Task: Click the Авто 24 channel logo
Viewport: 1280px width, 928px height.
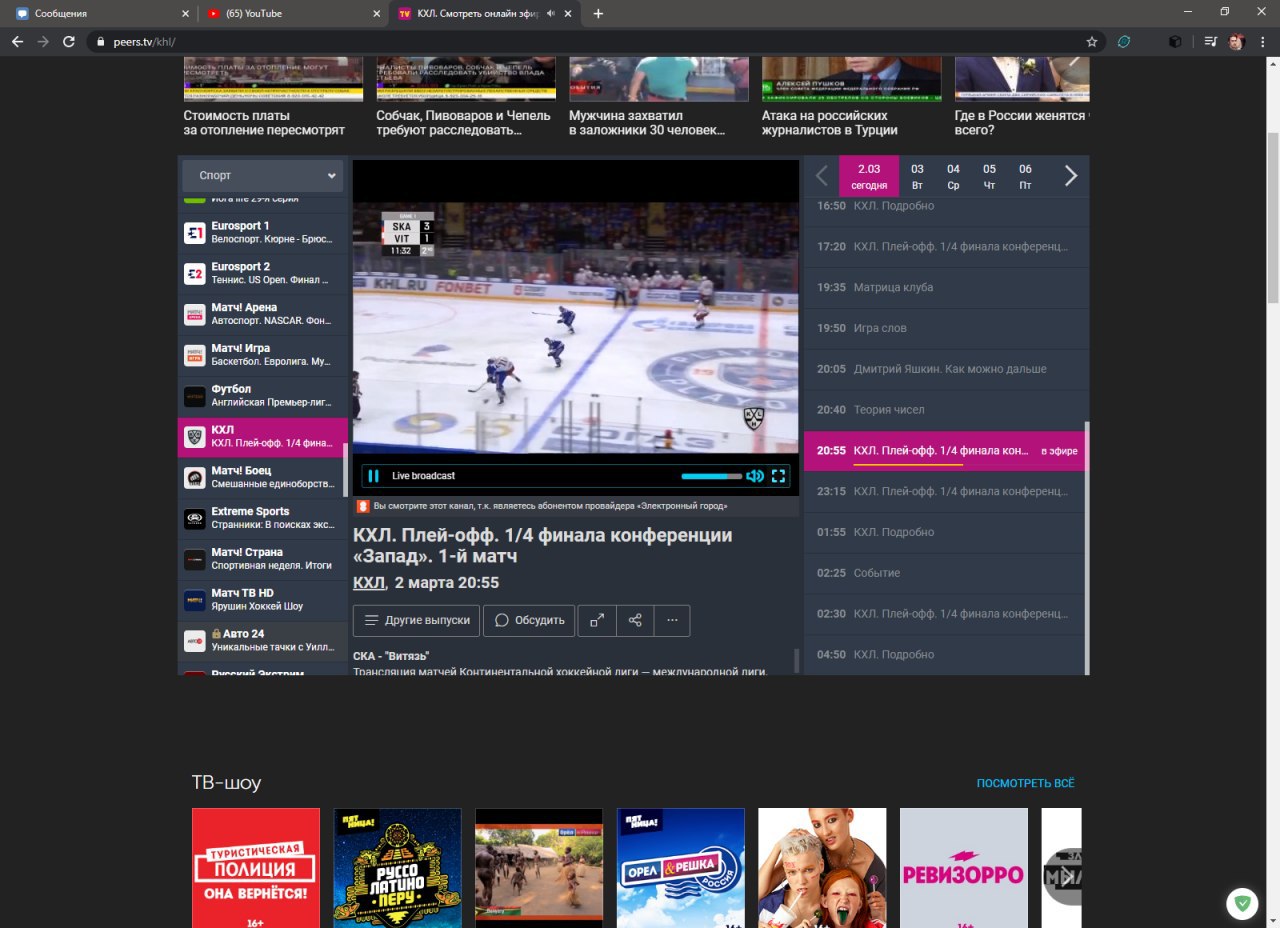Action: pos(195,641)
